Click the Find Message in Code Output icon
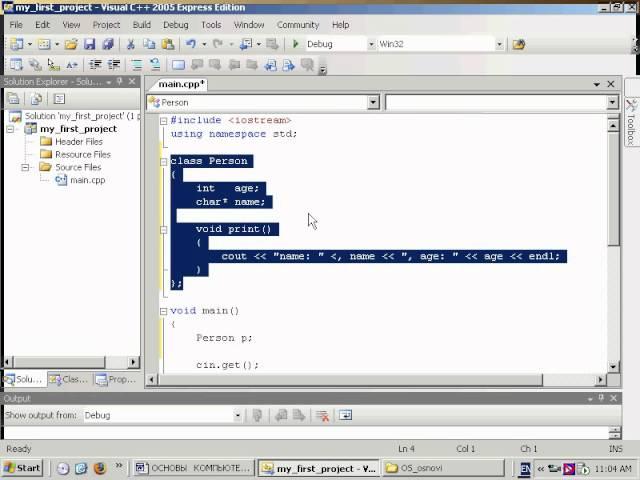 258,416
